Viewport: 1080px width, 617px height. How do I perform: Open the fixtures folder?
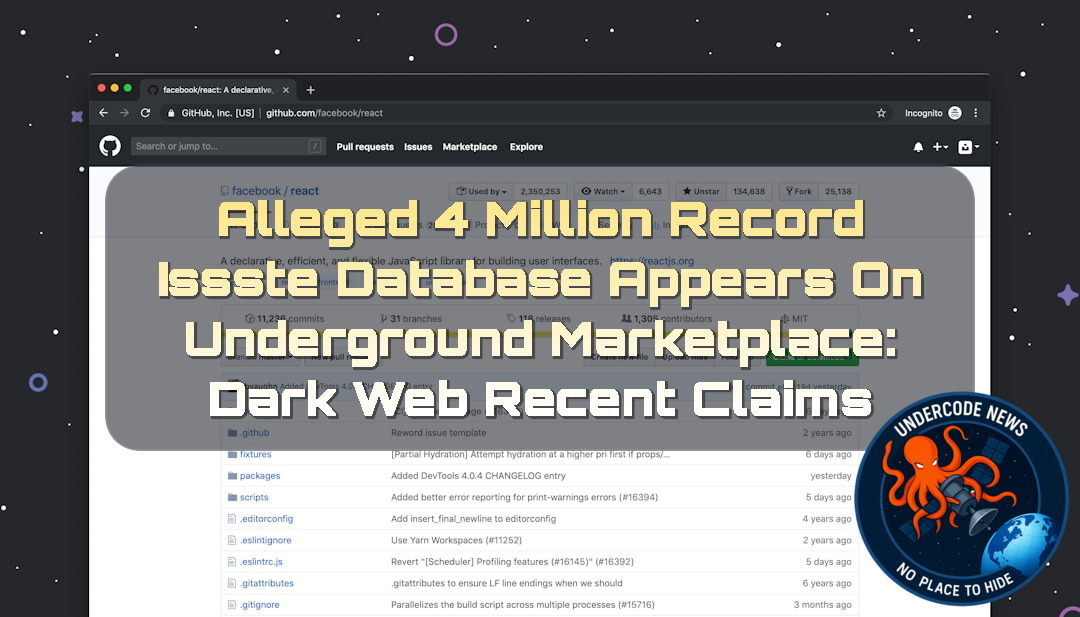point(256,454)
